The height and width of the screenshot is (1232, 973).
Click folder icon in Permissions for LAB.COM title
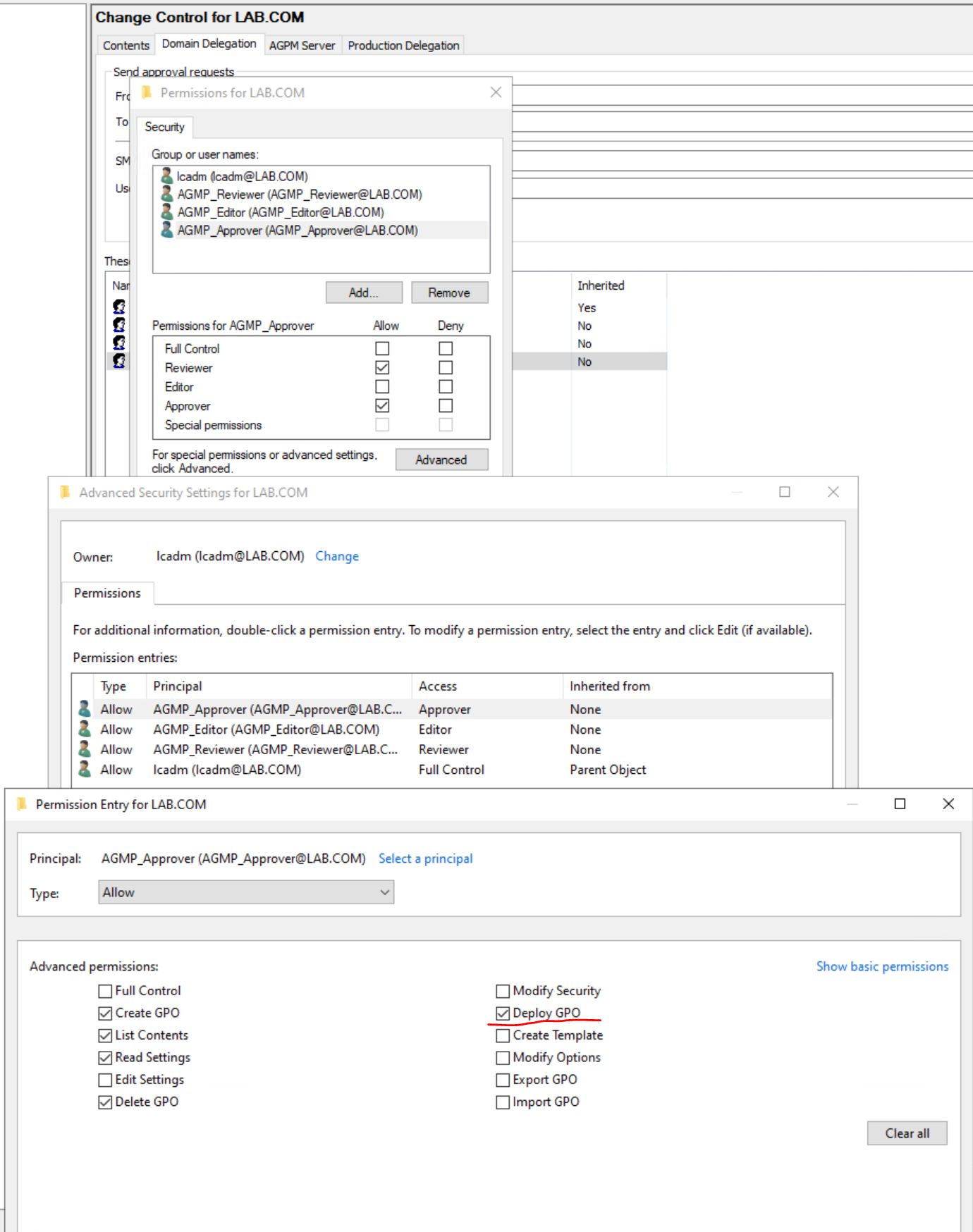(147, 92)
